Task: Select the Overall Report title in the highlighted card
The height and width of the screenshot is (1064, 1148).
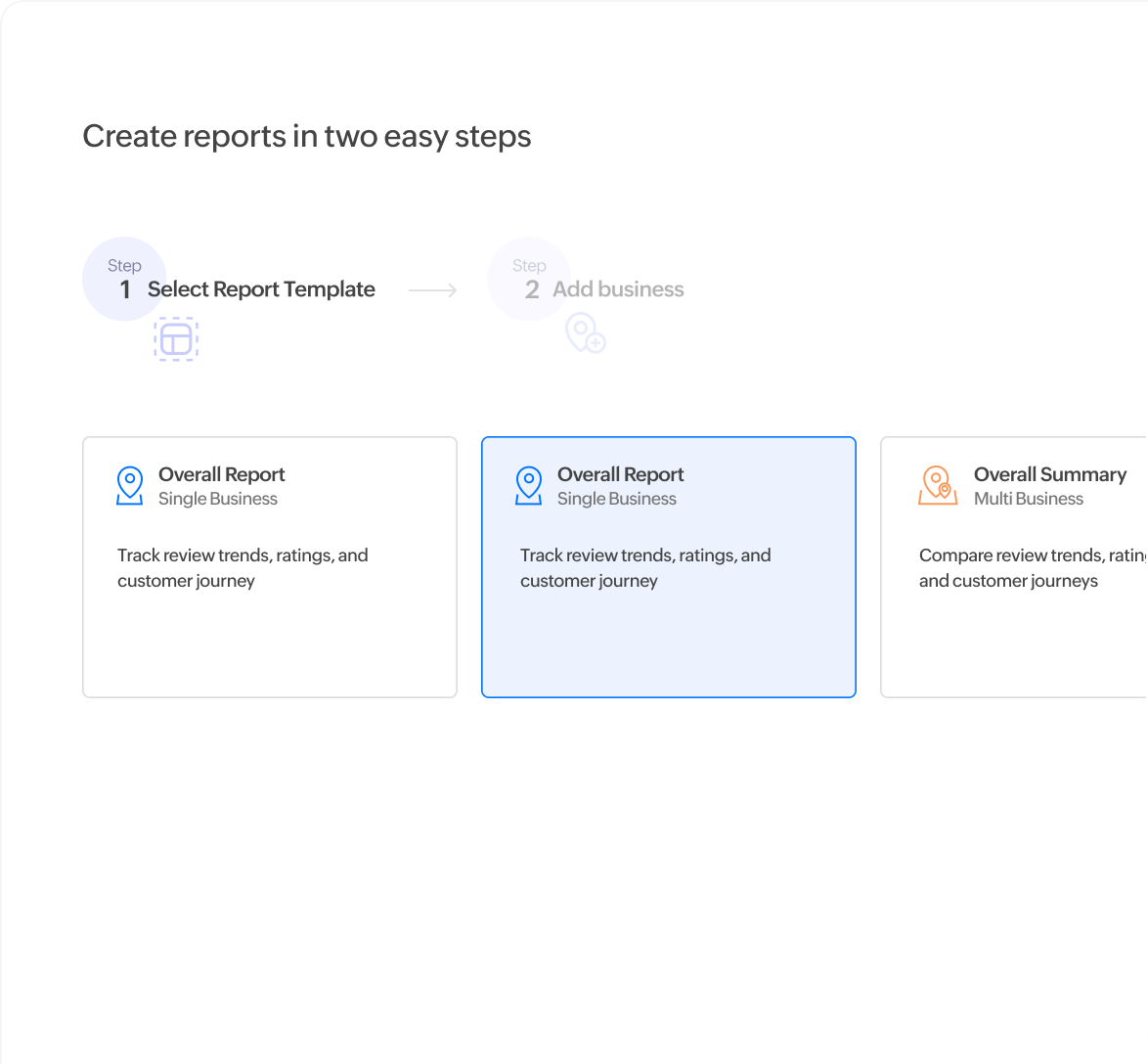Action: click(620, 474)
